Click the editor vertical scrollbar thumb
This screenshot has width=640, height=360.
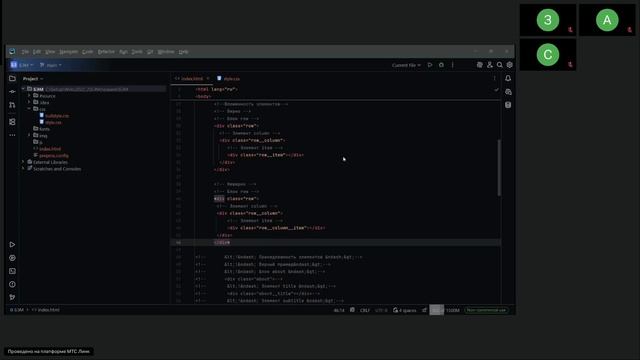(499, 167)
